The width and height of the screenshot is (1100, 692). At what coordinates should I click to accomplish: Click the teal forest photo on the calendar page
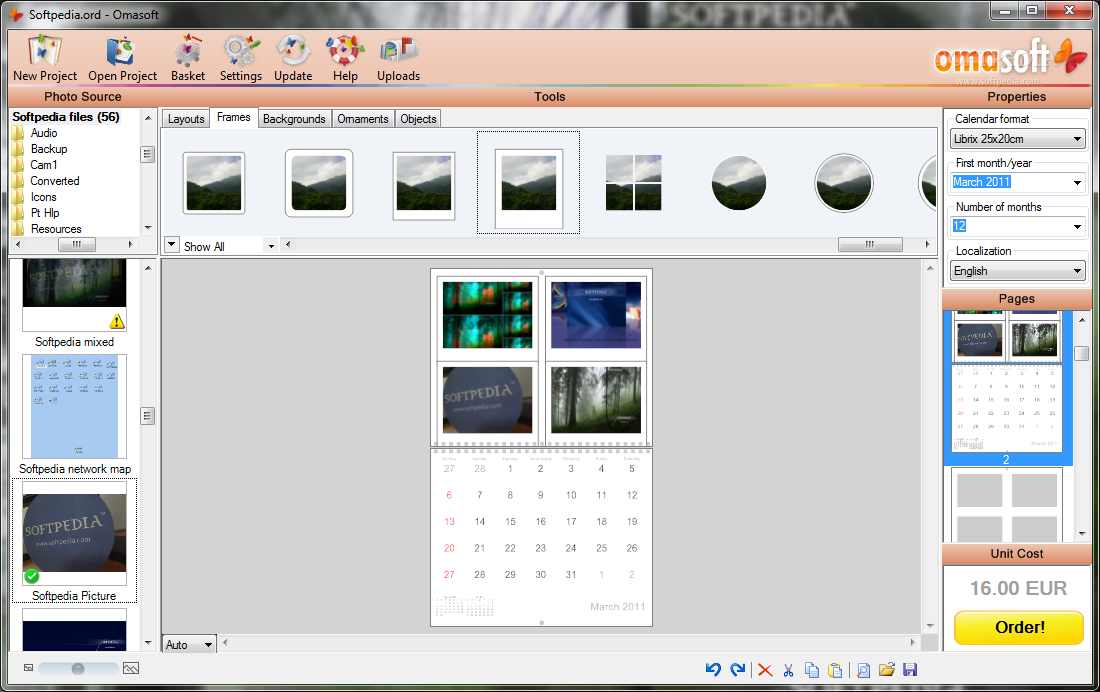[x=488, y=314]
